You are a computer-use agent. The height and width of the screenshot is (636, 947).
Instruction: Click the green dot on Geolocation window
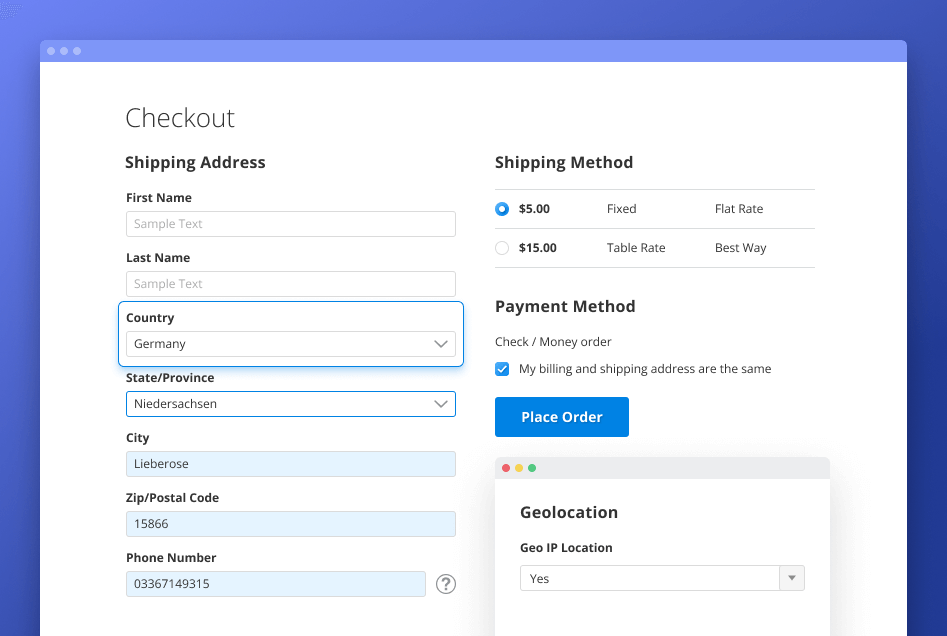point(532,467)
